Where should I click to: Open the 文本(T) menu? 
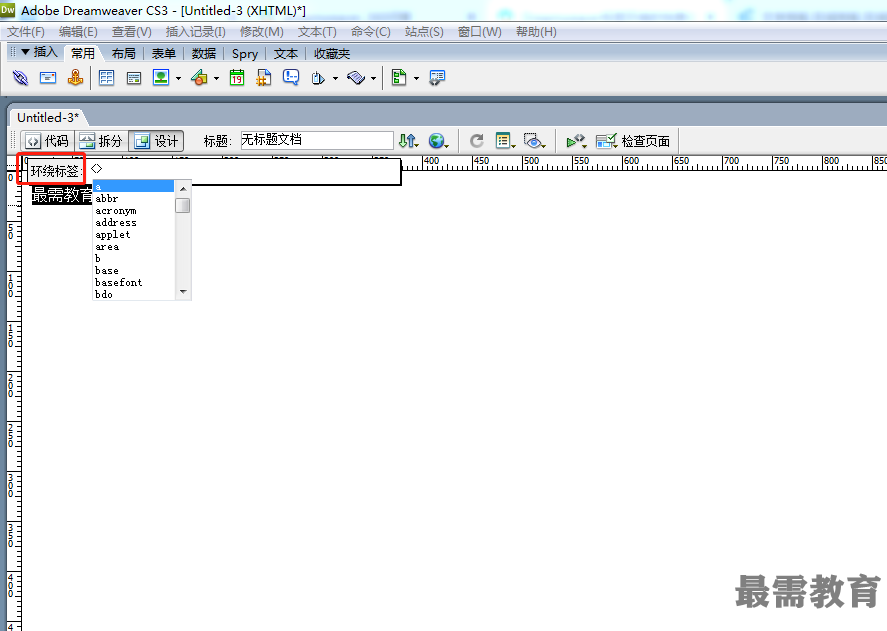pyautogui.click(x=317, y=32)
